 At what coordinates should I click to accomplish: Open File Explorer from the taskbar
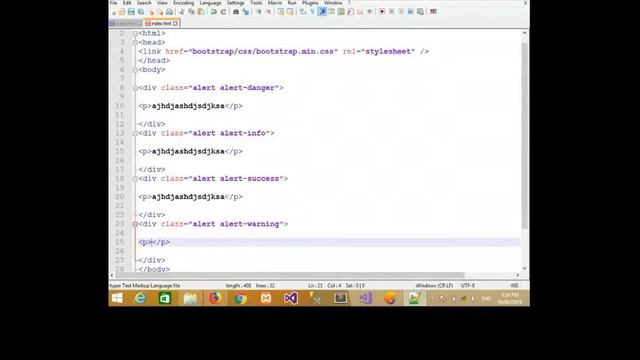coord(190,298)
